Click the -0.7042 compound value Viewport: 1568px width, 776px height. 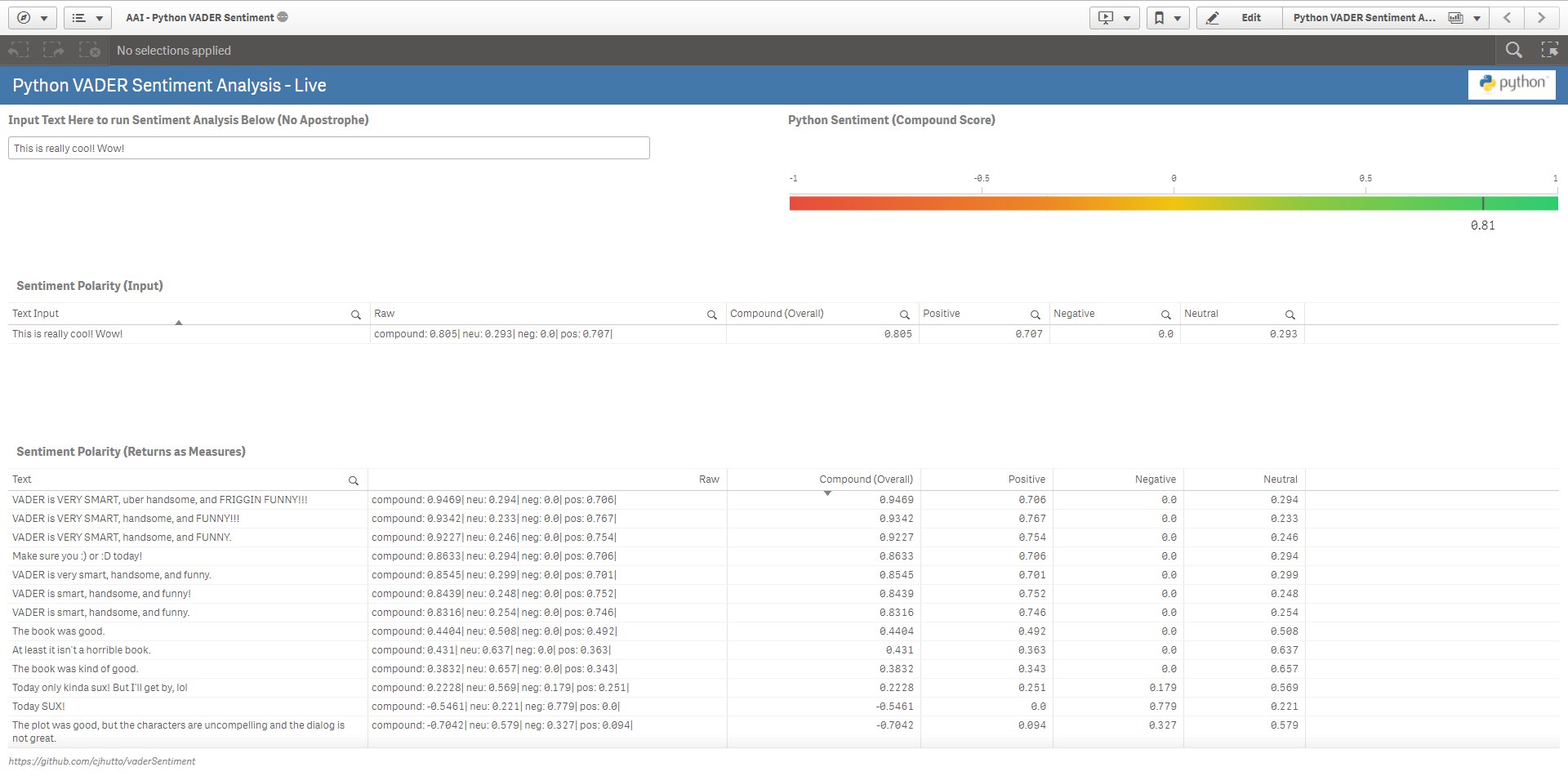point(894,725)
